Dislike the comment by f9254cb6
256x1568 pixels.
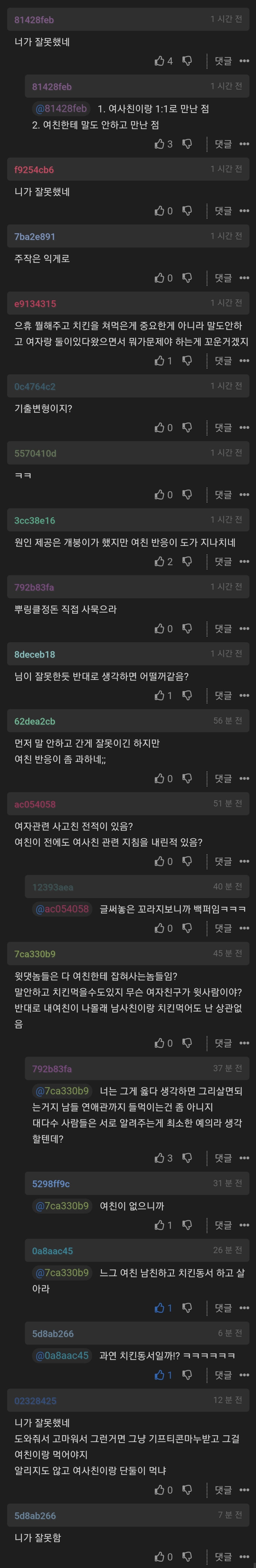click(187, 211)
